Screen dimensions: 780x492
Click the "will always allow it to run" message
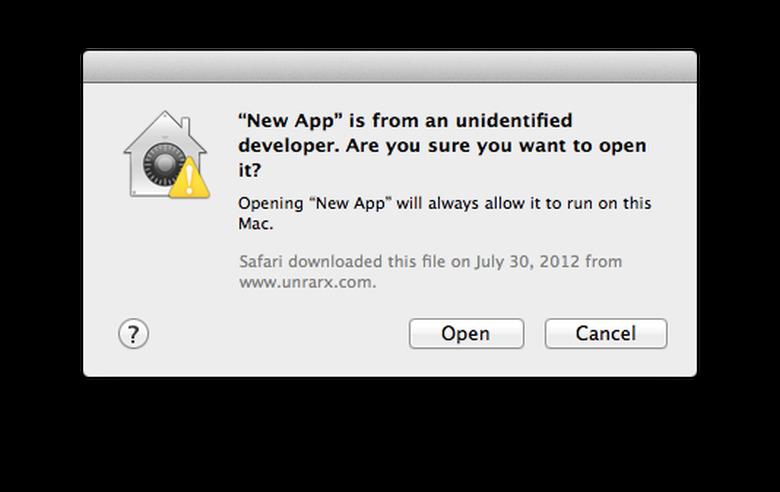pyautogui.click(x=445, y=213)
